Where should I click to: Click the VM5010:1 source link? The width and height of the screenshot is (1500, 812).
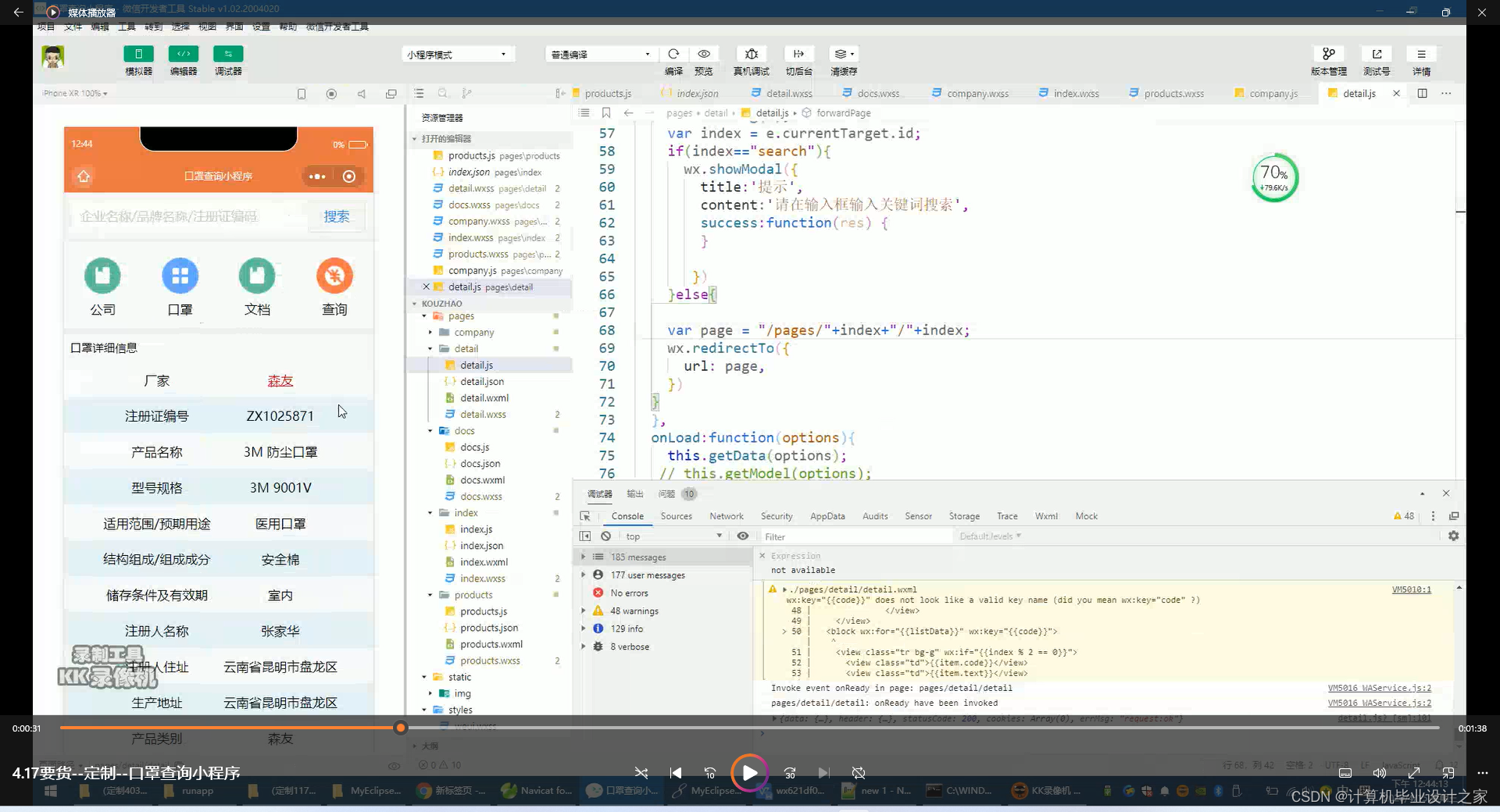[x=1411, y=589]
